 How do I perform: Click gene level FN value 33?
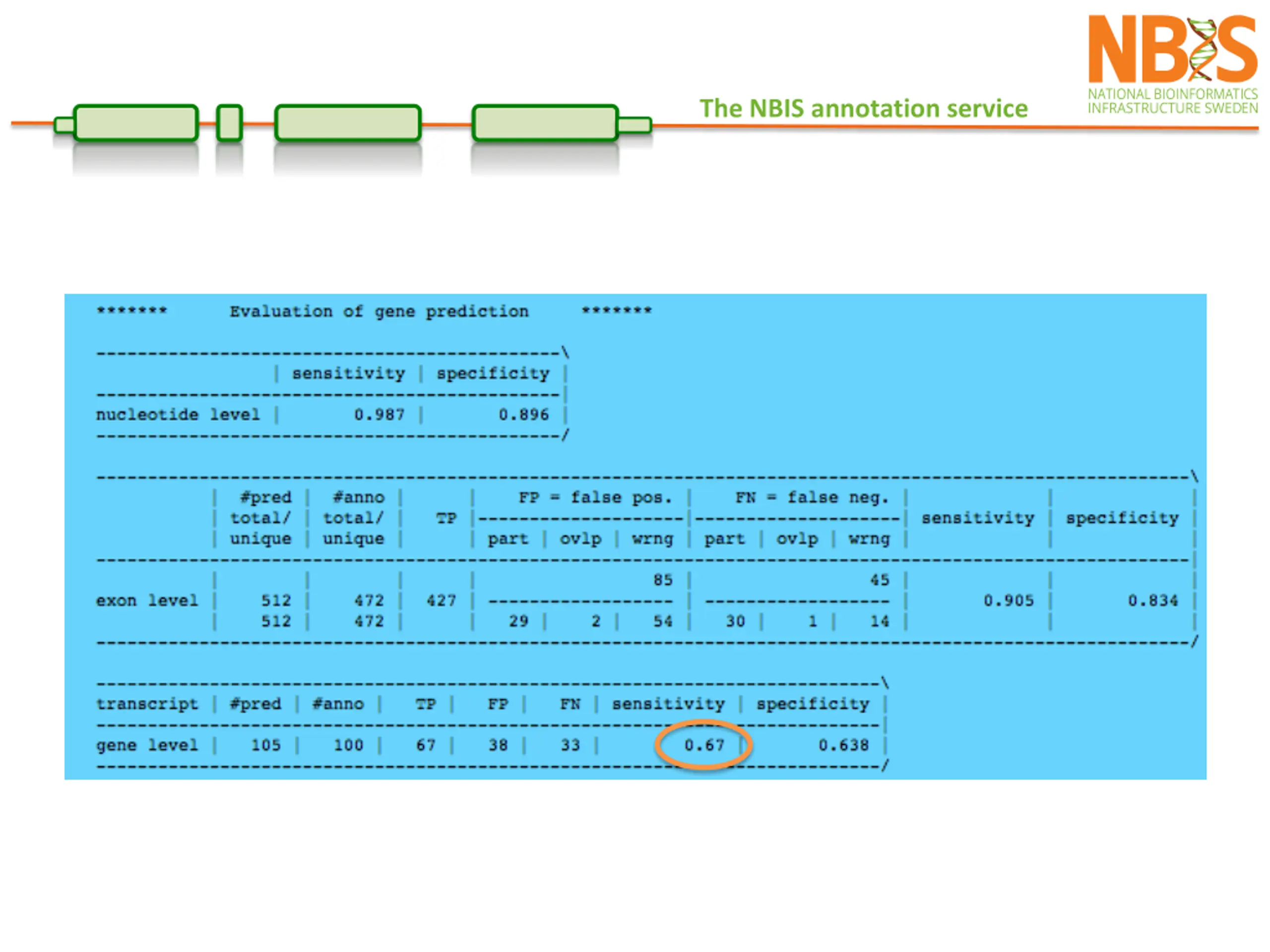tap(570, 745)
